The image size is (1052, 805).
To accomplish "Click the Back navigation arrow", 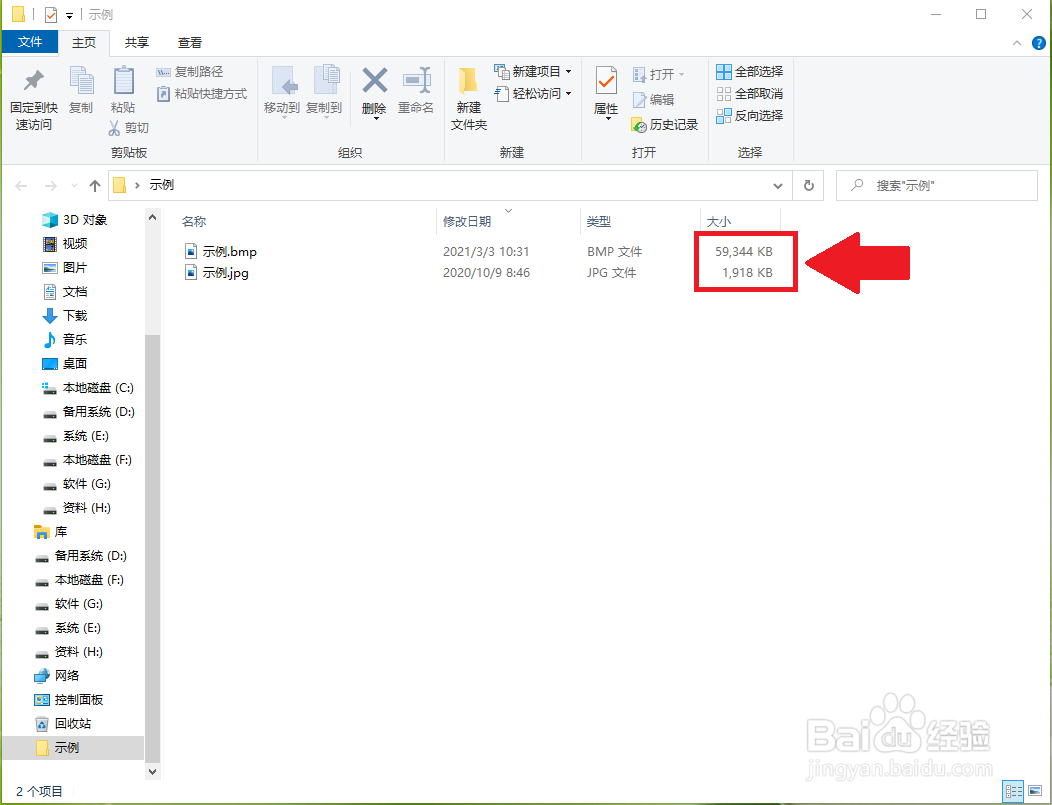I will coord(21,186).
